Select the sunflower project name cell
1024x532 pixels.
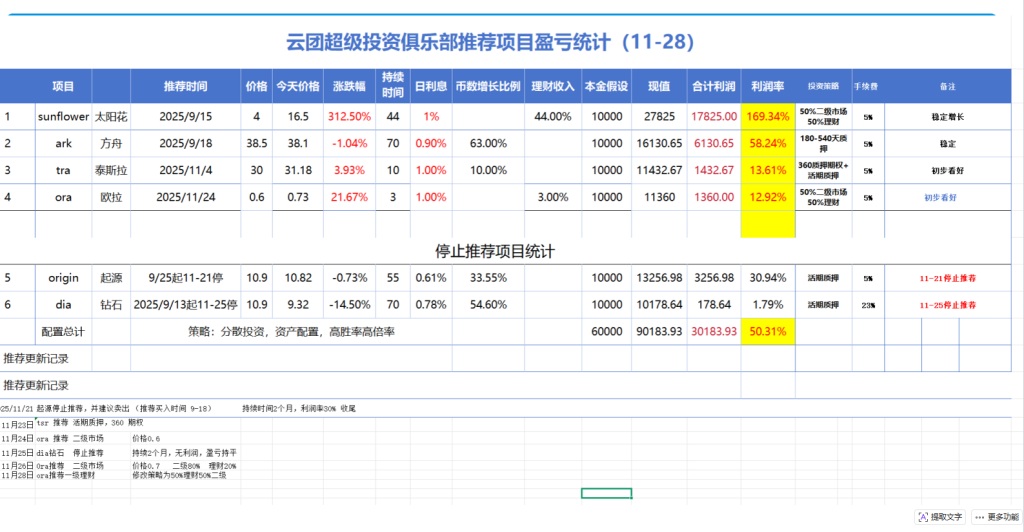(63, 116)
